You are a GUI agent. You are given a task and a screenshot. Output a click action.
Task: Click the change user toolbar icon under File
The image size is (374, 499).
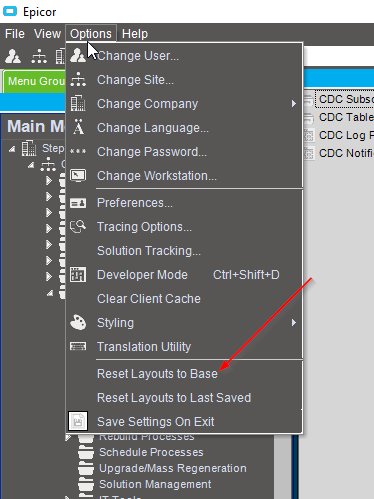(x=13, y=56)
